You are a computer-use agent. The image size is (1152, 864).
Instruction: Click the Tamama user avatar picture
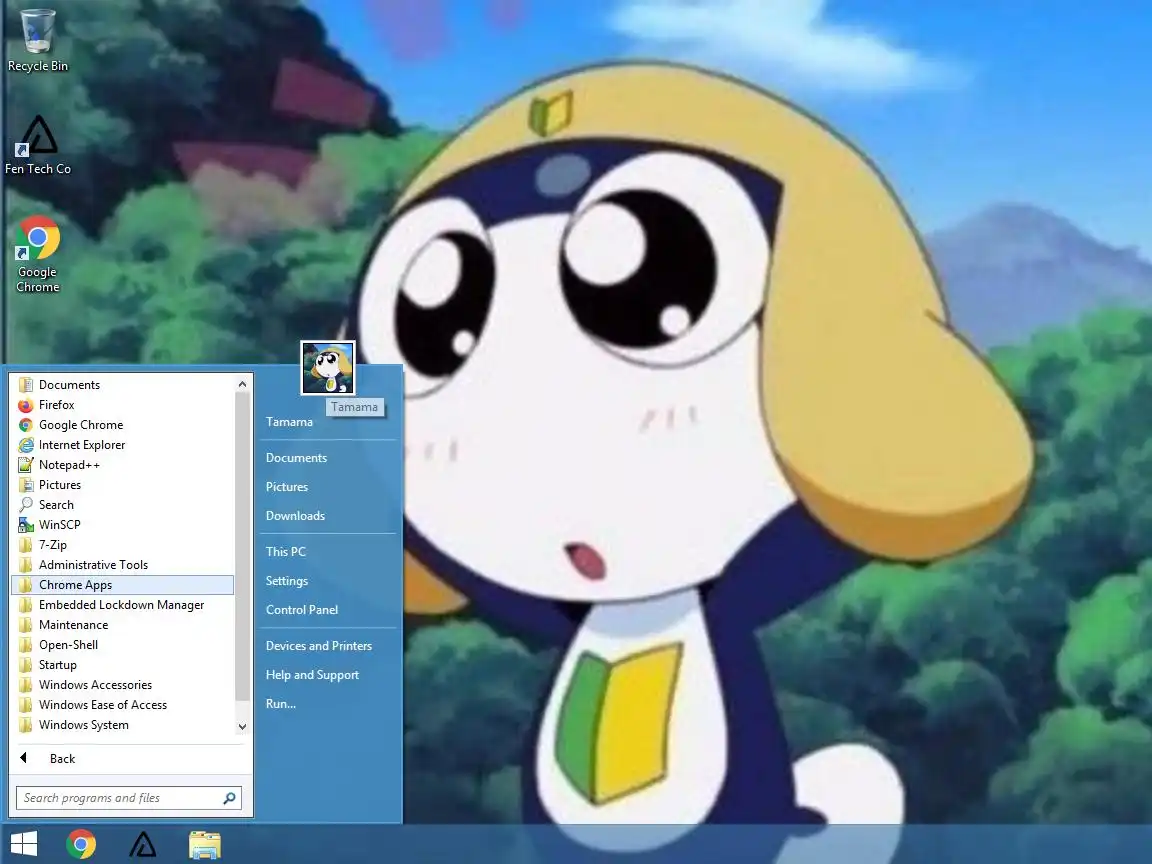coord(328,367)
